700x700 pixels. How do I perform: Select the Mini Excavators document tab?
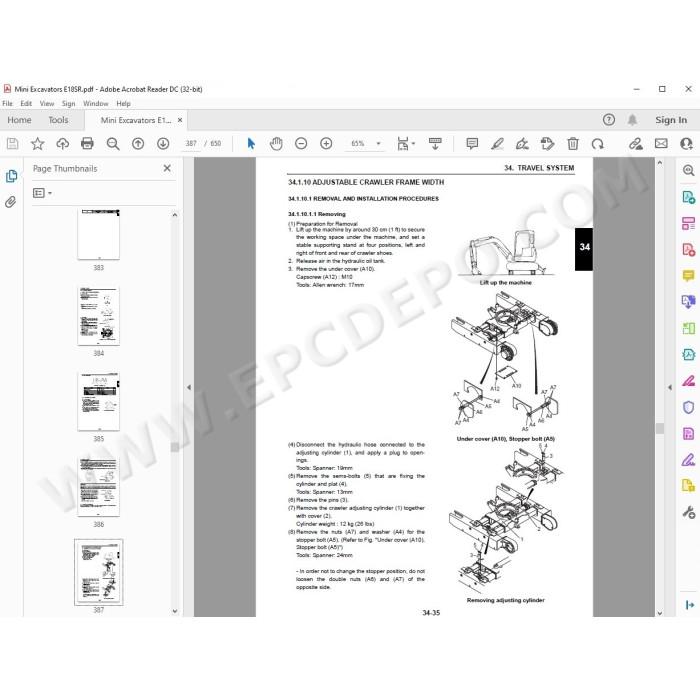[x=136, y=120]
